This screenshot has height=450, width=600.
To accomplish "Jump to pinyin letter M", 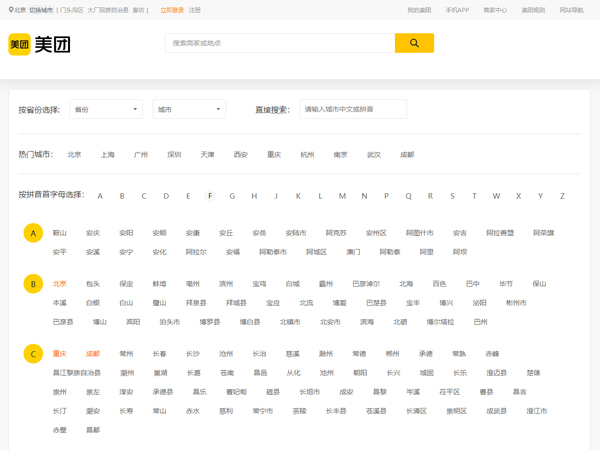I will tap(342, 196).
